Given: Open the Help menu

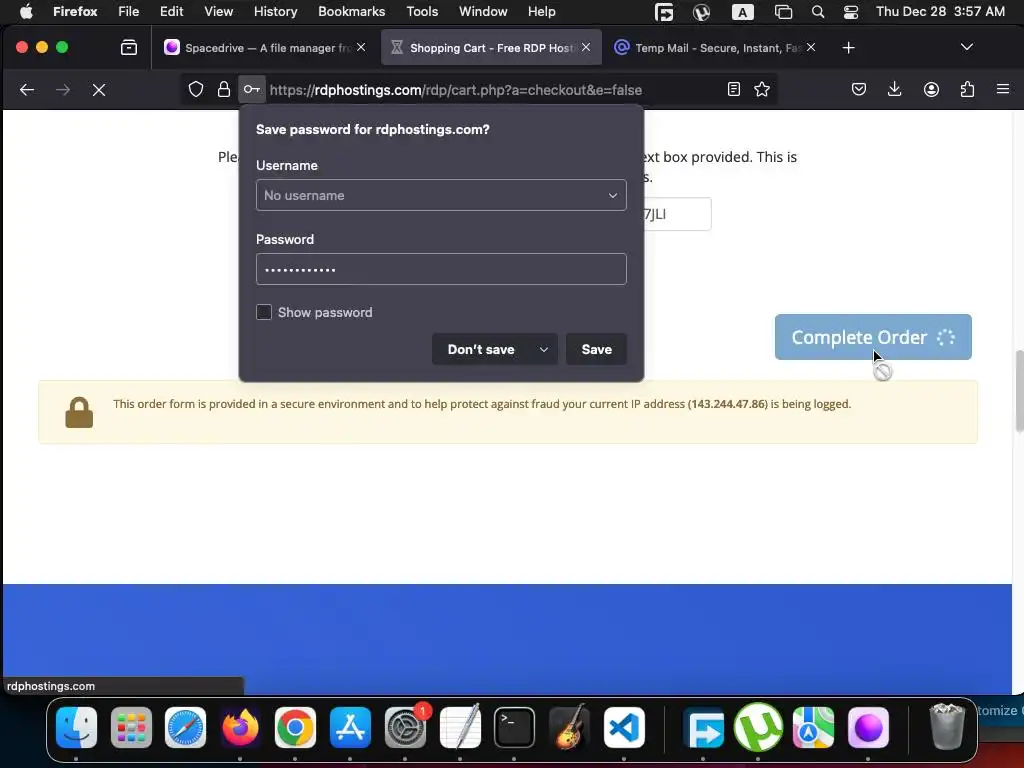Looking at the screenshot, I should (x=541, y=12).
